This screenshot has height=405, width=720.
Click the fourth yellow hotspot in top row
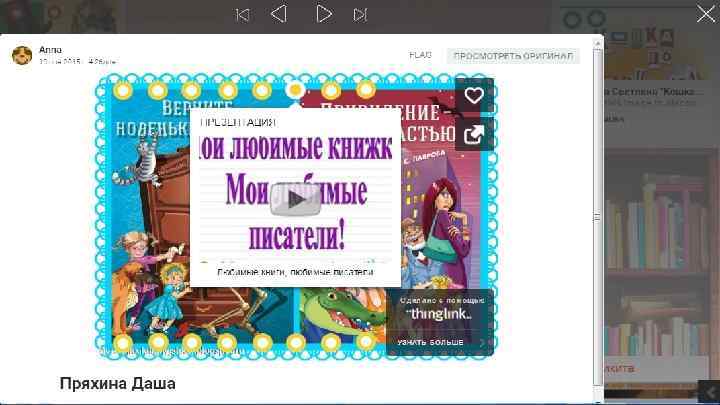(228, 90)
